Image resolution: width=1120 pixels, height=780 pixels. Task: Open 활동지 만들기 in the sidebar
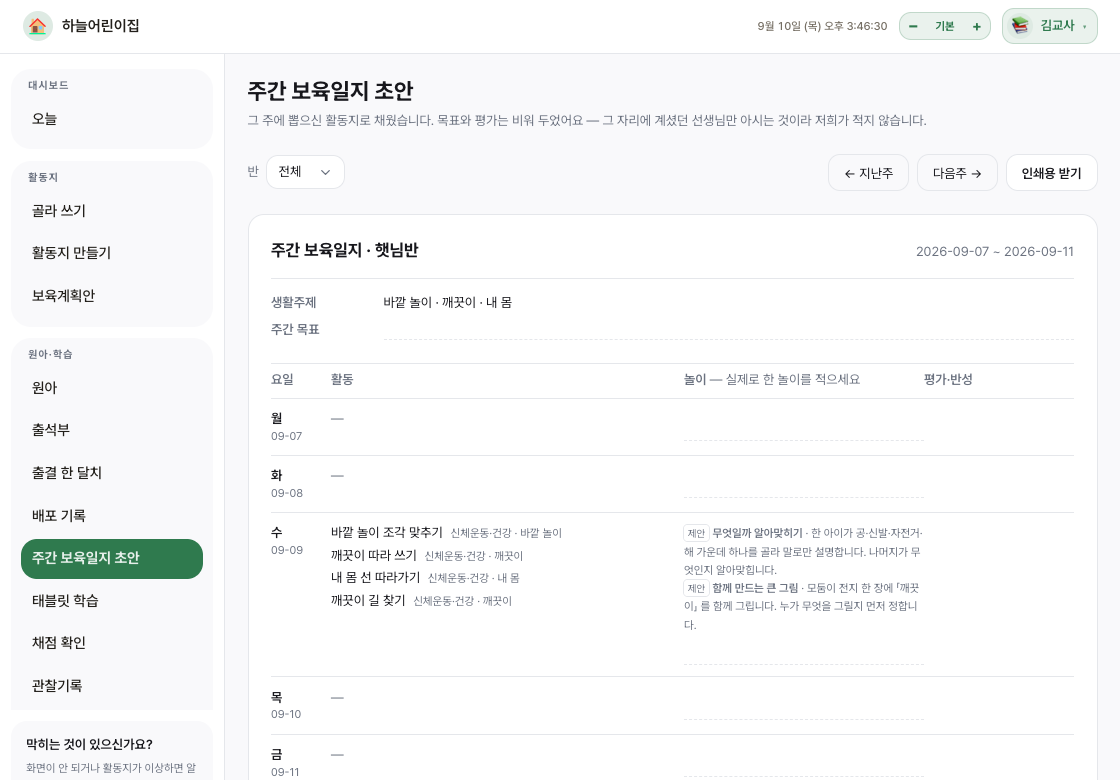[x=112, y=253]
